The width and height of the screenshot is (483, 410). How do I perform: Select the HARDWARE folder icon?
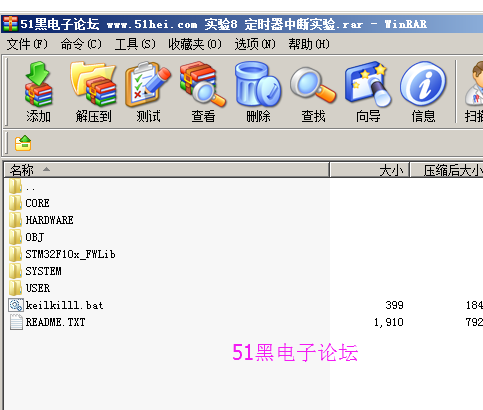(x=15, y=220)
